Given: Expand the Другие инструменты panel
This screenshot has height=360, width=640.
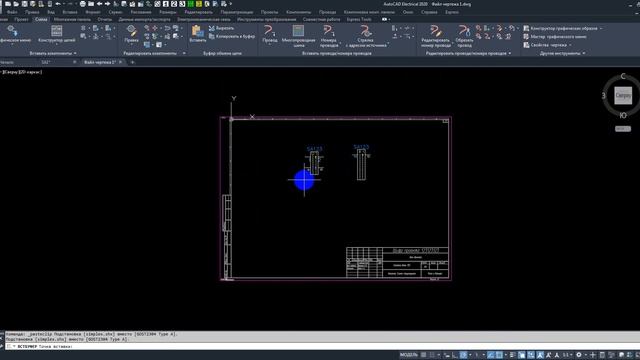Looking at the screenshot, I should [x=562, y=53].
